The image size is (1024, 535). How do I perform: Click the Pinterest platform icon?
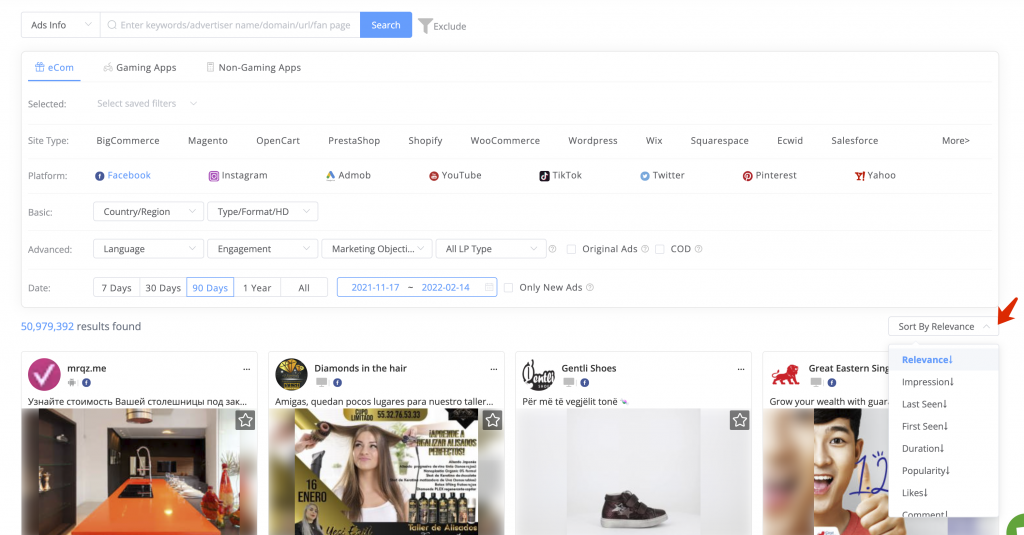point(747,176)
